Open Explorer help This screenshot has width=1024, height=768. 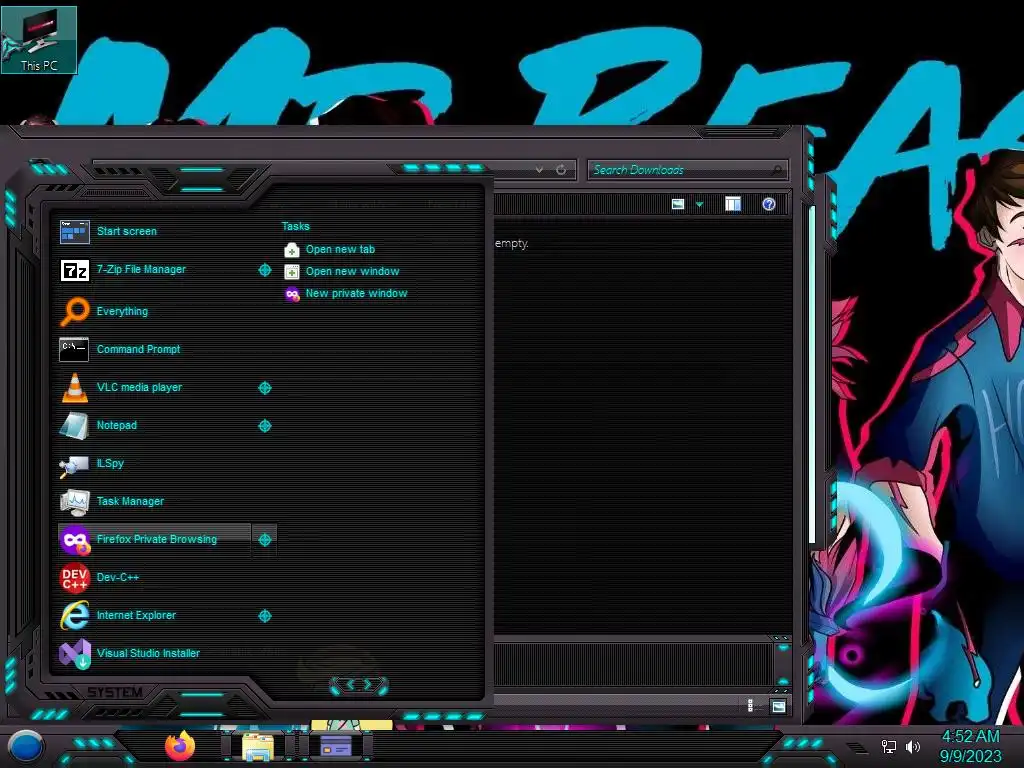[x=769, y=204]
